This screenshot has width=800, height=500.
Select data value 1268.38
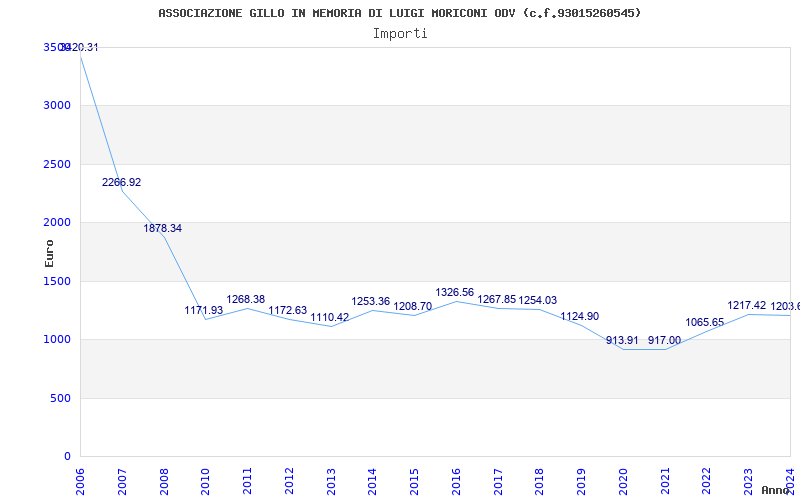245,299
